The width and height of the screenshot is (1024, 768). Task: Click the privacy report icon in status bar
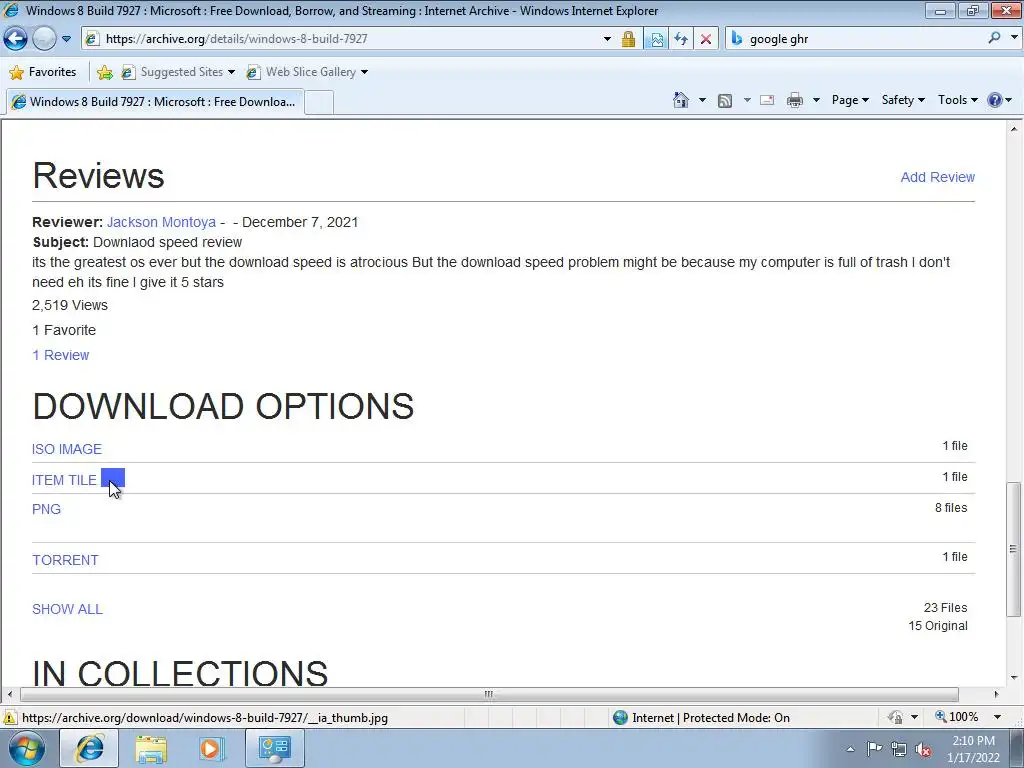coord(896,717)
